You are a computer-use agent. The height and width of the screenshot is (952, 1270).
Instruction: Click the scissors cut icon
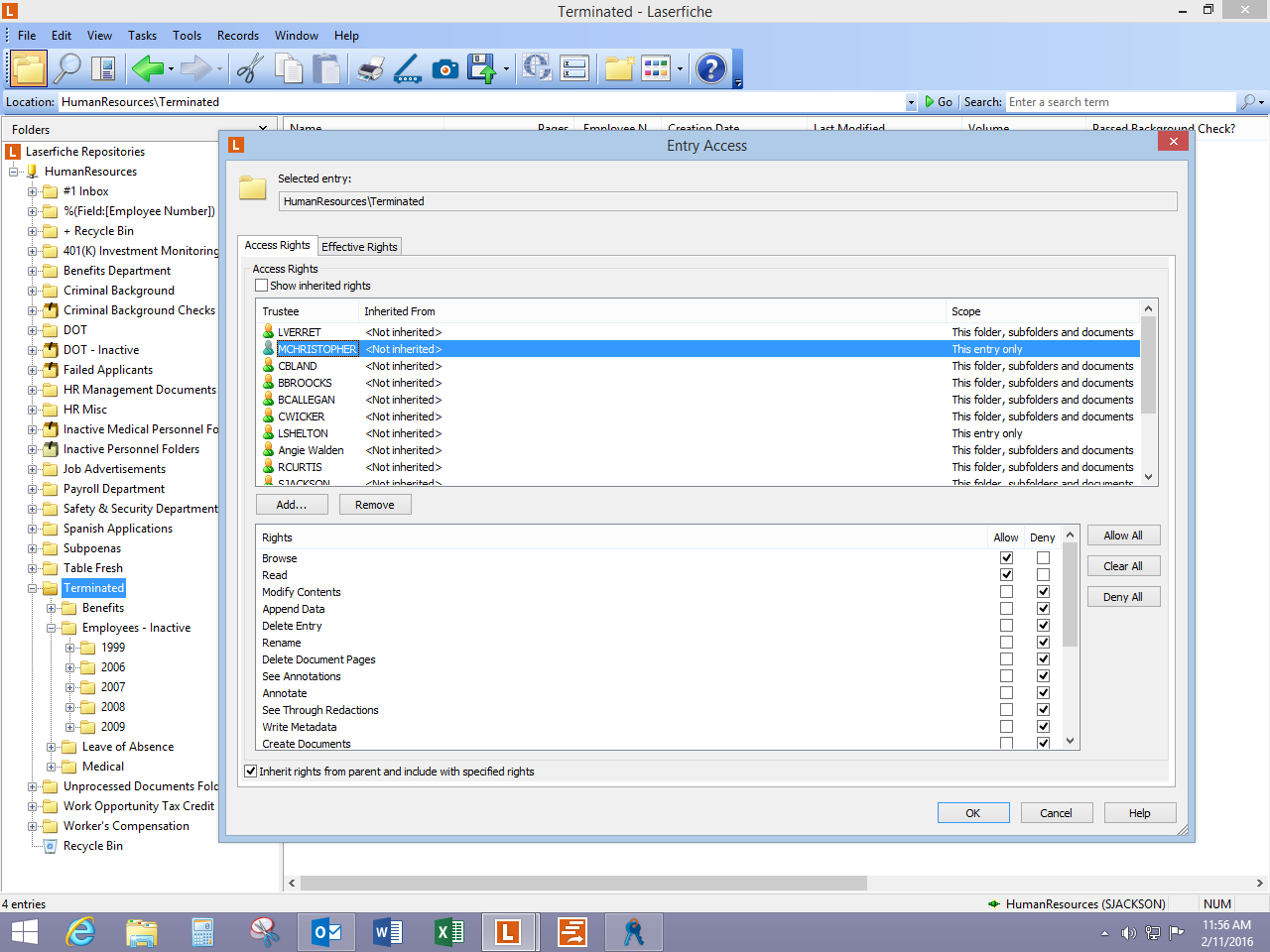click(x=250, y=68)
